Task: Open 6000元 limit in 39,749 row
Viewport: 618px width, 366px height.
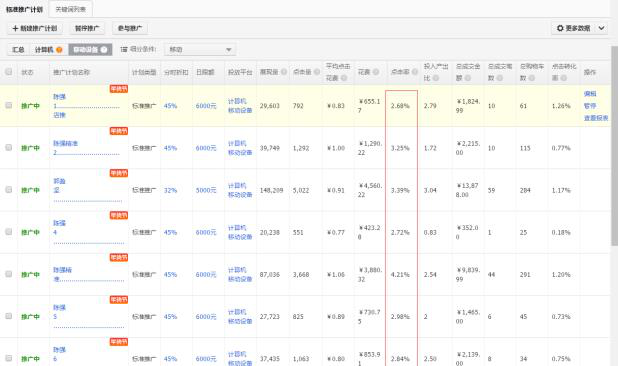Action: click(206, 148)
